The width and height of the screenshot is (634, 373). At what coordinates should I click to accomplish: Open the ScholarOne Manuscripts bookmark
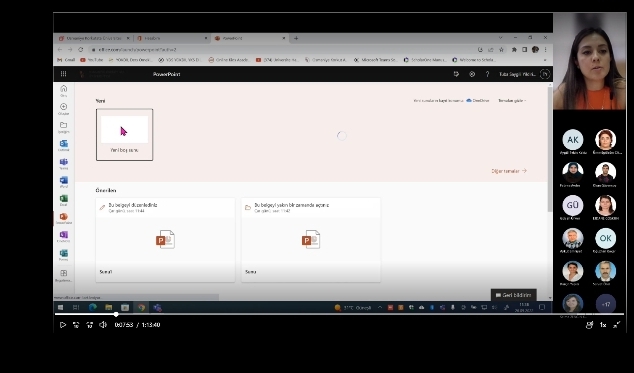[425, 60]
